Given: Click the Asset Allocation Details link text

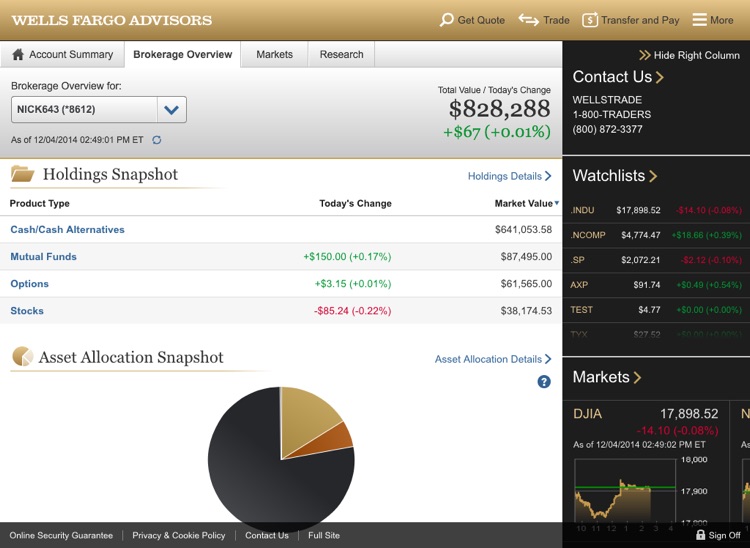Looking at the screenshot, I should (x=488, y=359).
